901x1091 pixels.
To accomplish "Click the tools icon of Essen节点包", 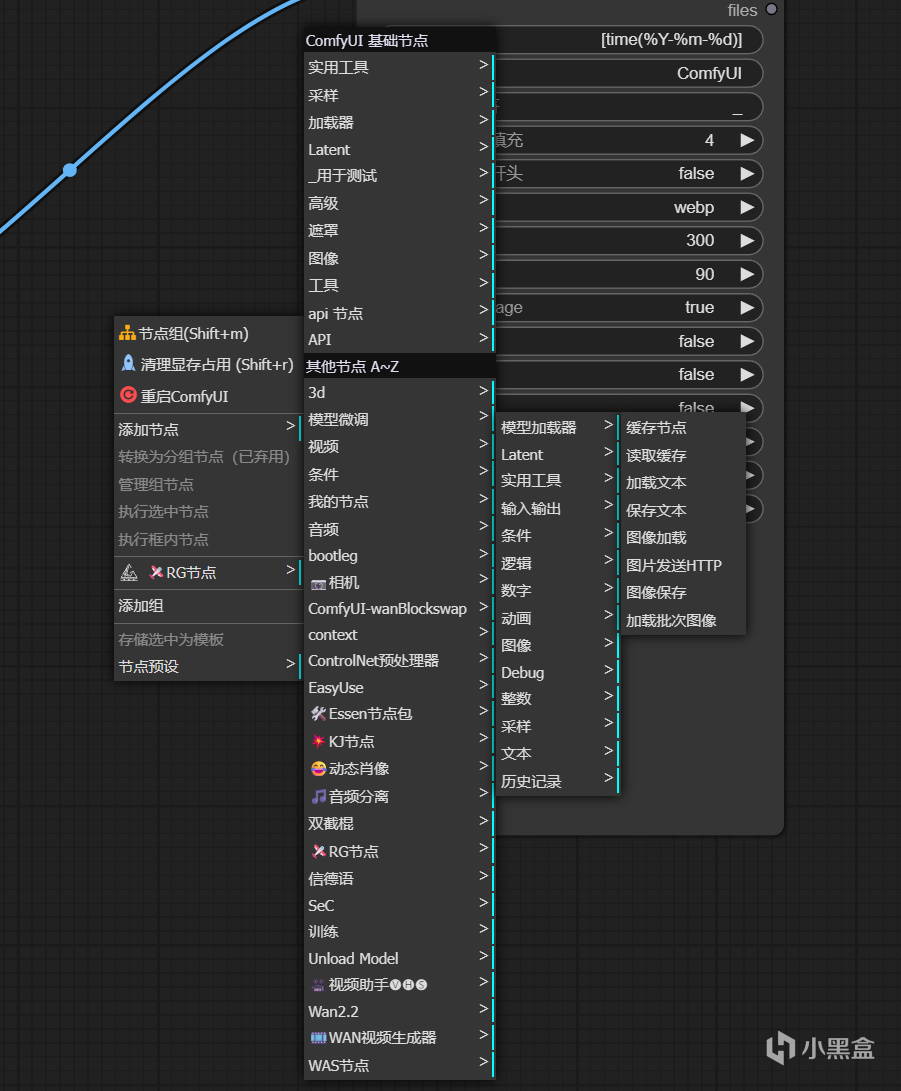I will click(318, 714).
